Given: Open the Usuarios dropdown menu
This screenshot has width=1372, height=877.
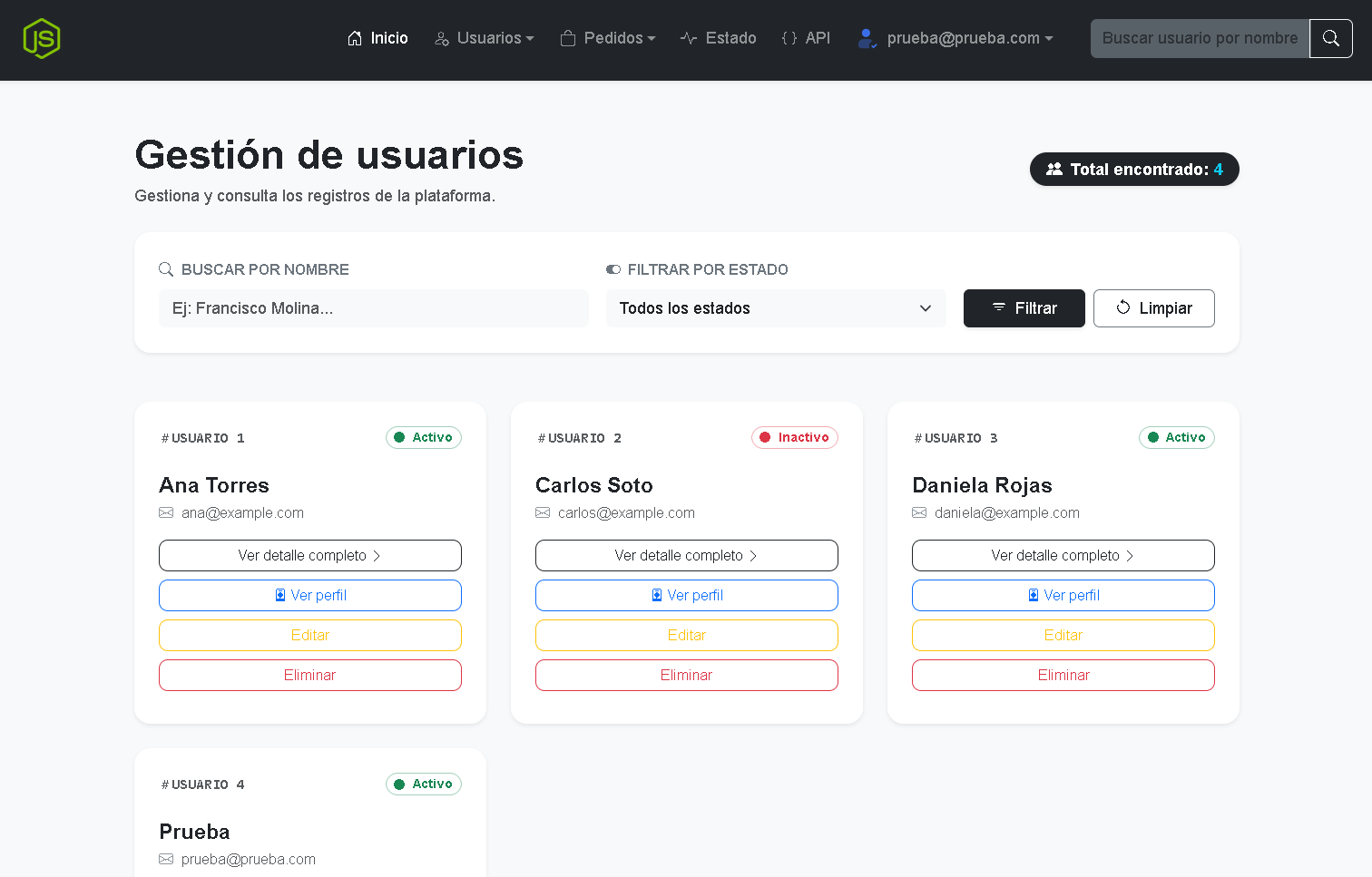Looking at the screenshot, I should coord(485,38).
